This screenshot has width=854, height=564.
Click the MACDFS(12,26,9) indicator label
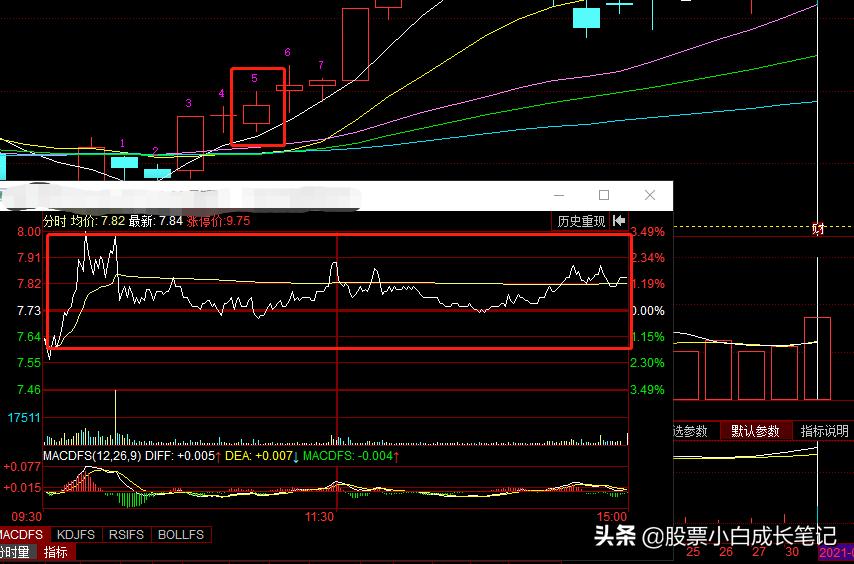coord(93,456)
